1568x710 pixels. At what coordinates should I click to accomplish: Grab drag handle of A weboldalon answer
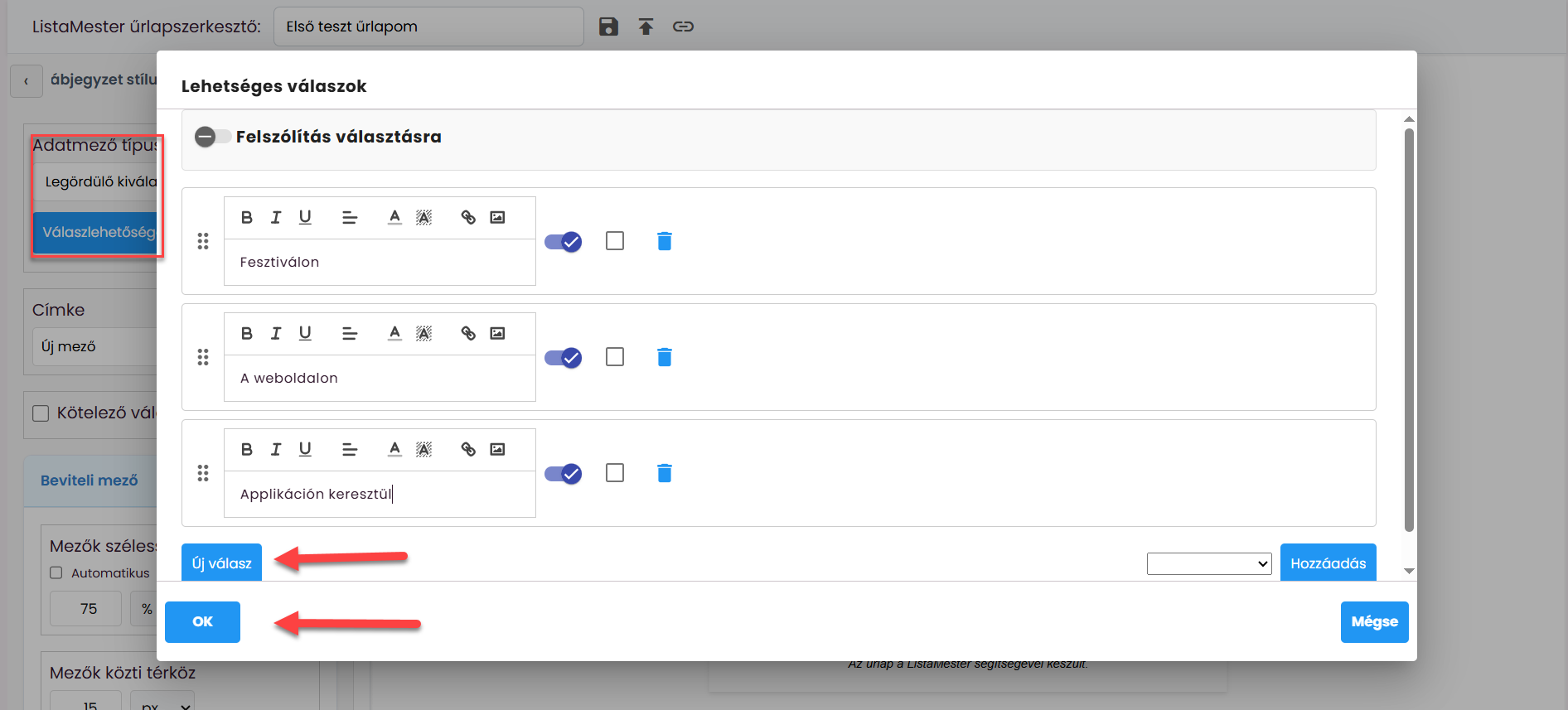coord(203,357)
